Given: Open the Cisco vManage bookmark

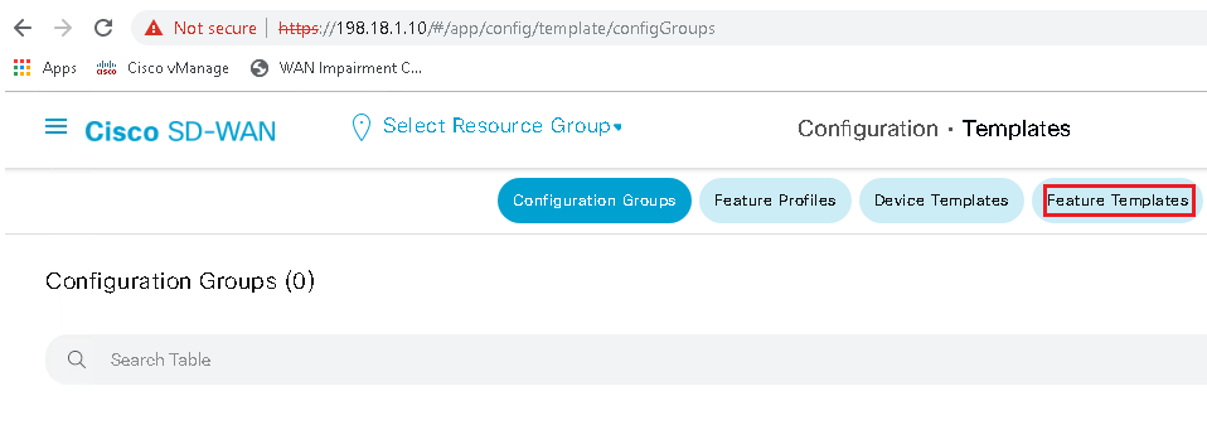Looking at the screenshot, I should [x=162, y=68].
